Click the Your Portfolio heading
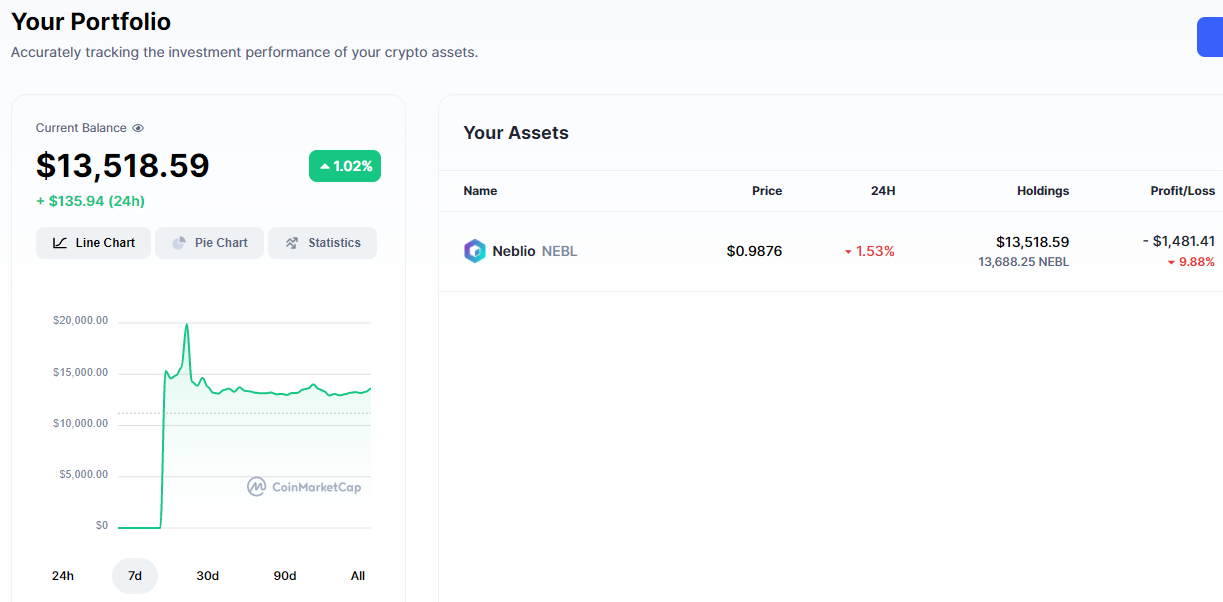The width and height of the screenshot is (1223, 602). (x=91, y=22)
